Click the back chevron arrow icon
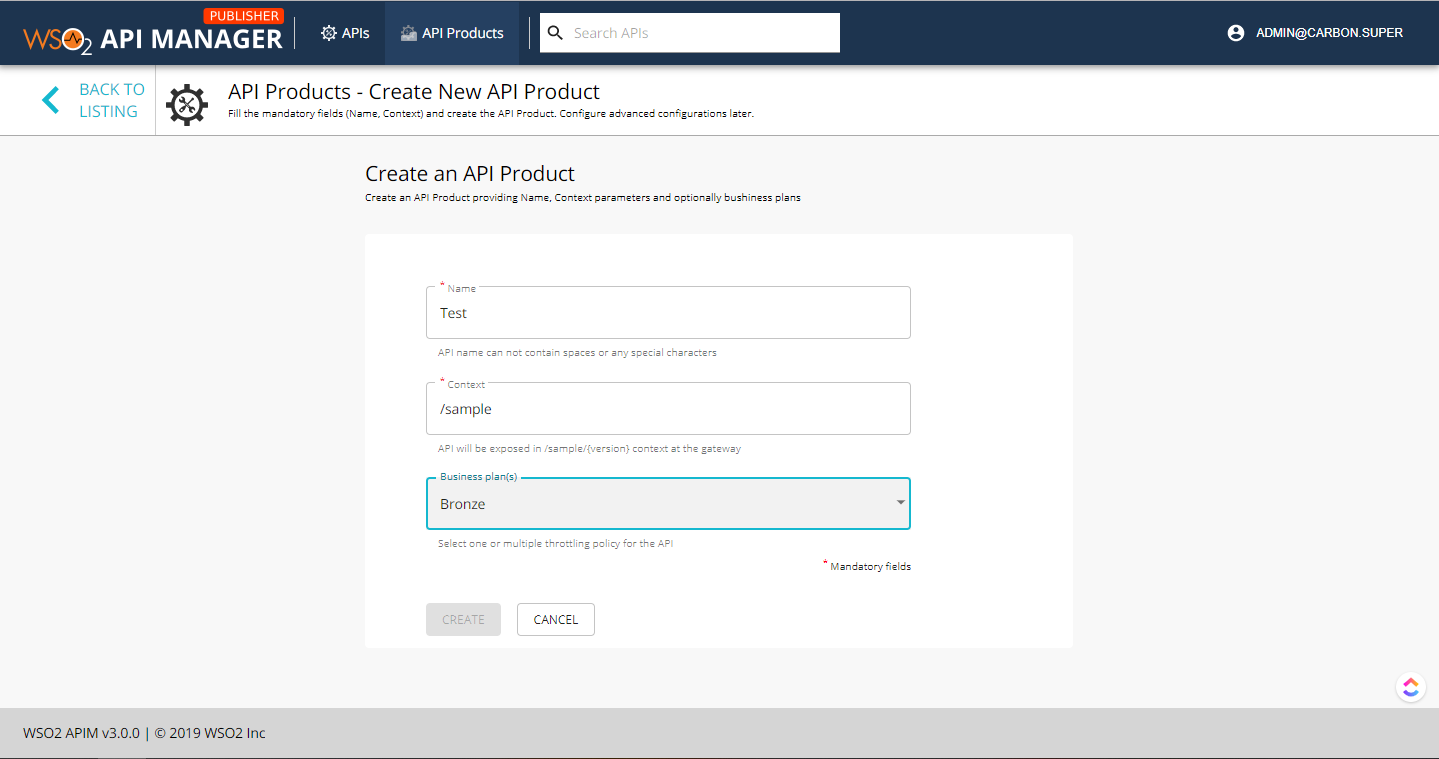 (x=50, y=100)
